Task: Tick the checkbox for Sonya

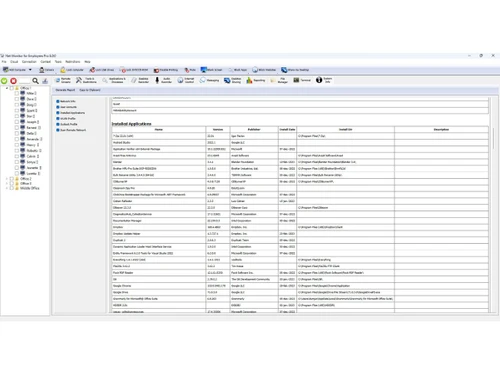Action: pyautogui.click(x=17, y=162)
